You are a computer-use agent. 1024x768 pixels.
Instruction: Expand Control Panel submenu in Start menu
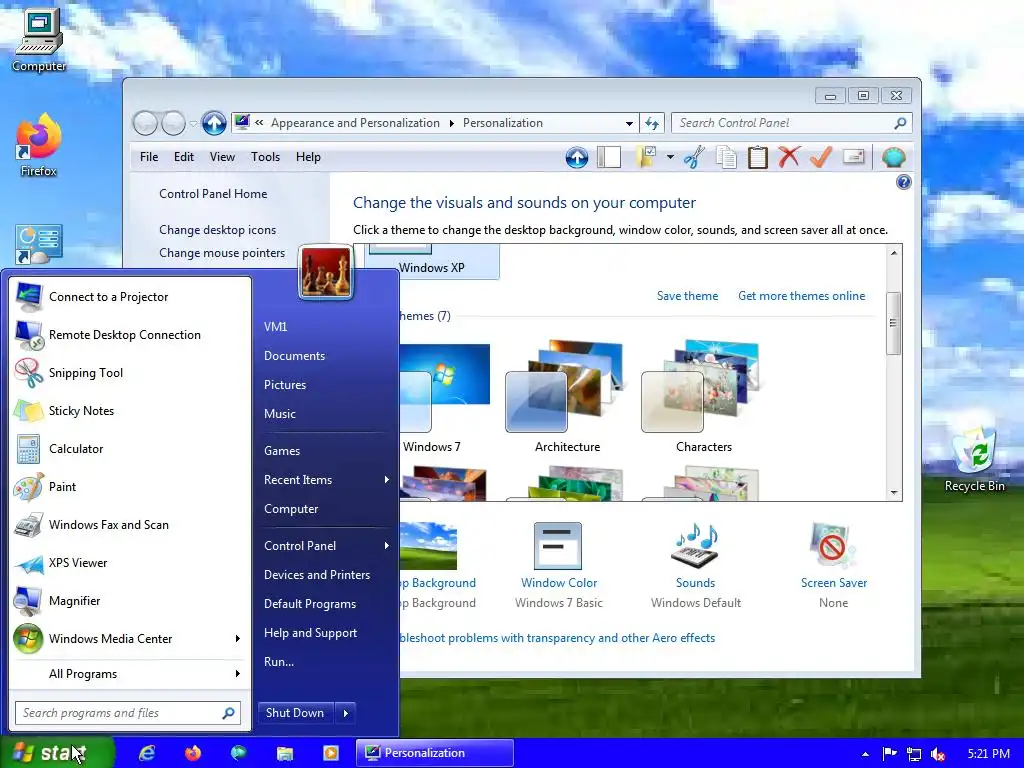327,546
